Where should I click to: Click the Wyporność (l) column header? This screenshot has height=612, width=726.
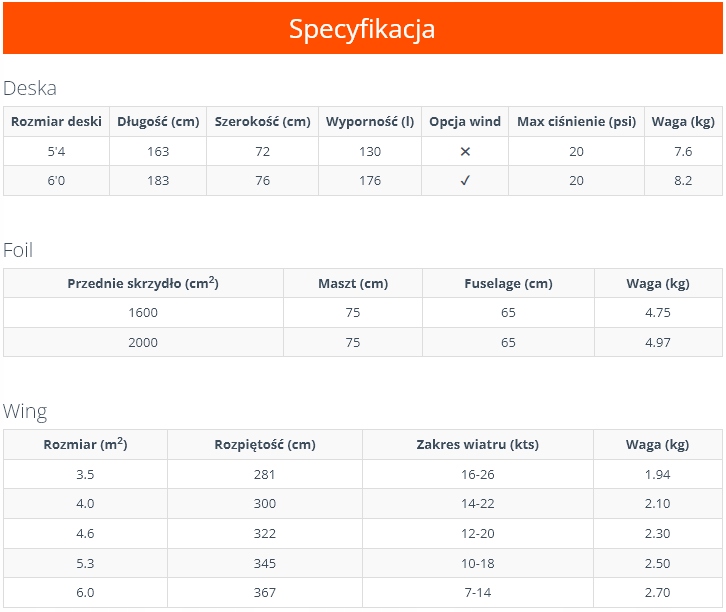(x=370, y=122)
